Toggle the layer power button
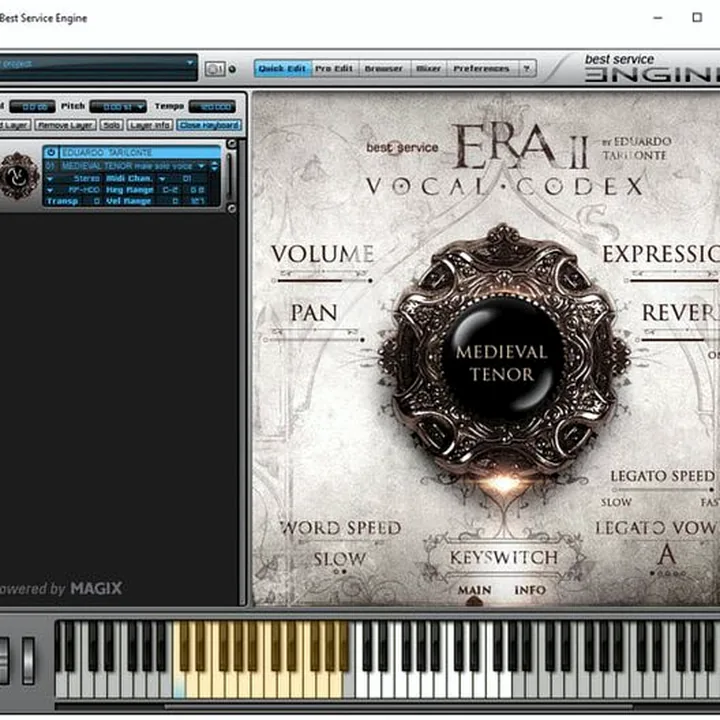The image size is (720, 720). point(51,152)
